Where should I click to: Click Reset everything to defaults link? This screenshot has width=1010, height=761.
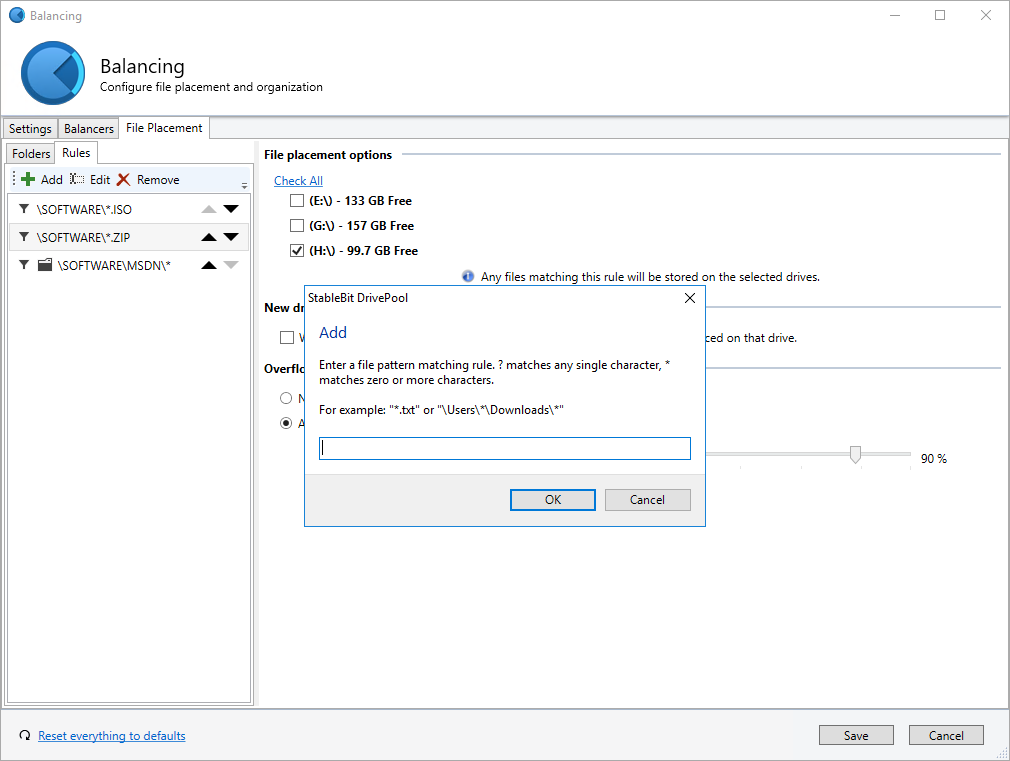coord(111,736)
